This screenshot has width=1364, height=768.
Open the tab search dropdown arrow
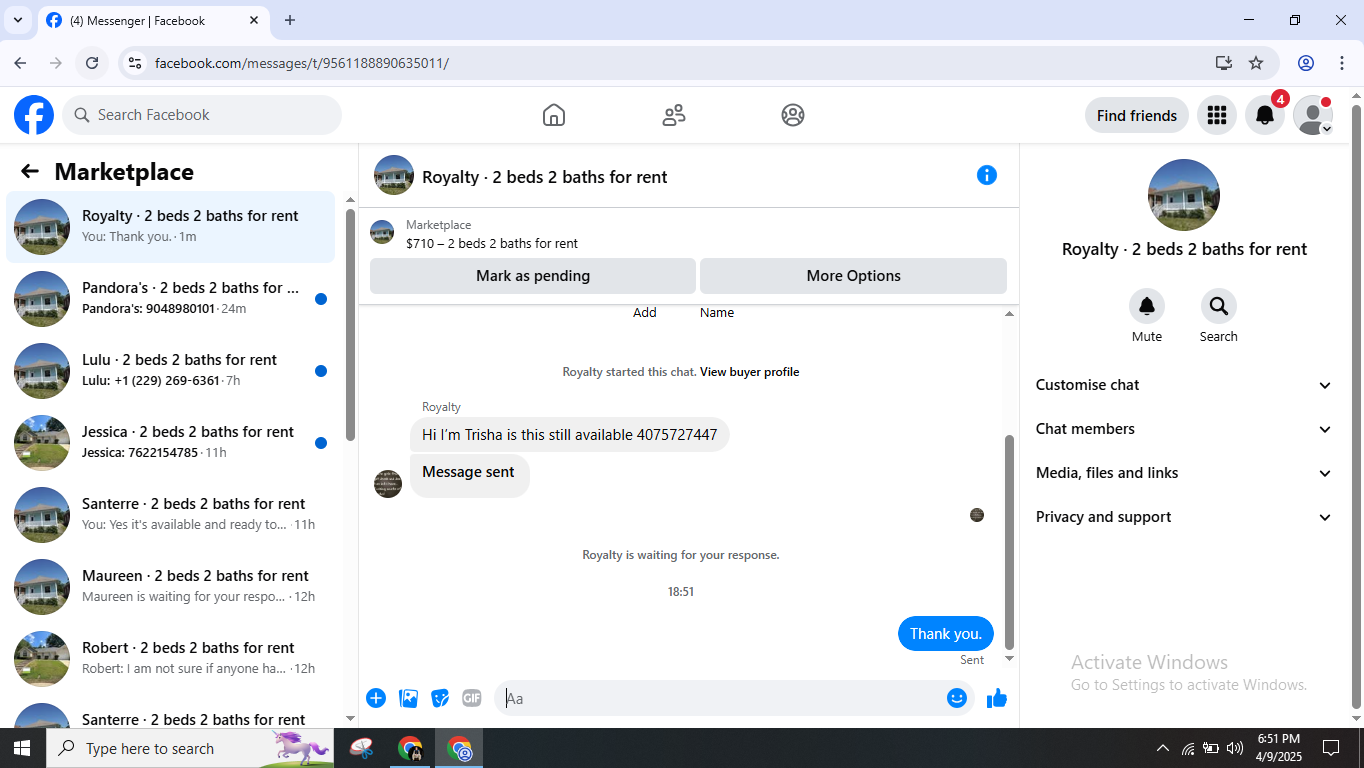18,20
